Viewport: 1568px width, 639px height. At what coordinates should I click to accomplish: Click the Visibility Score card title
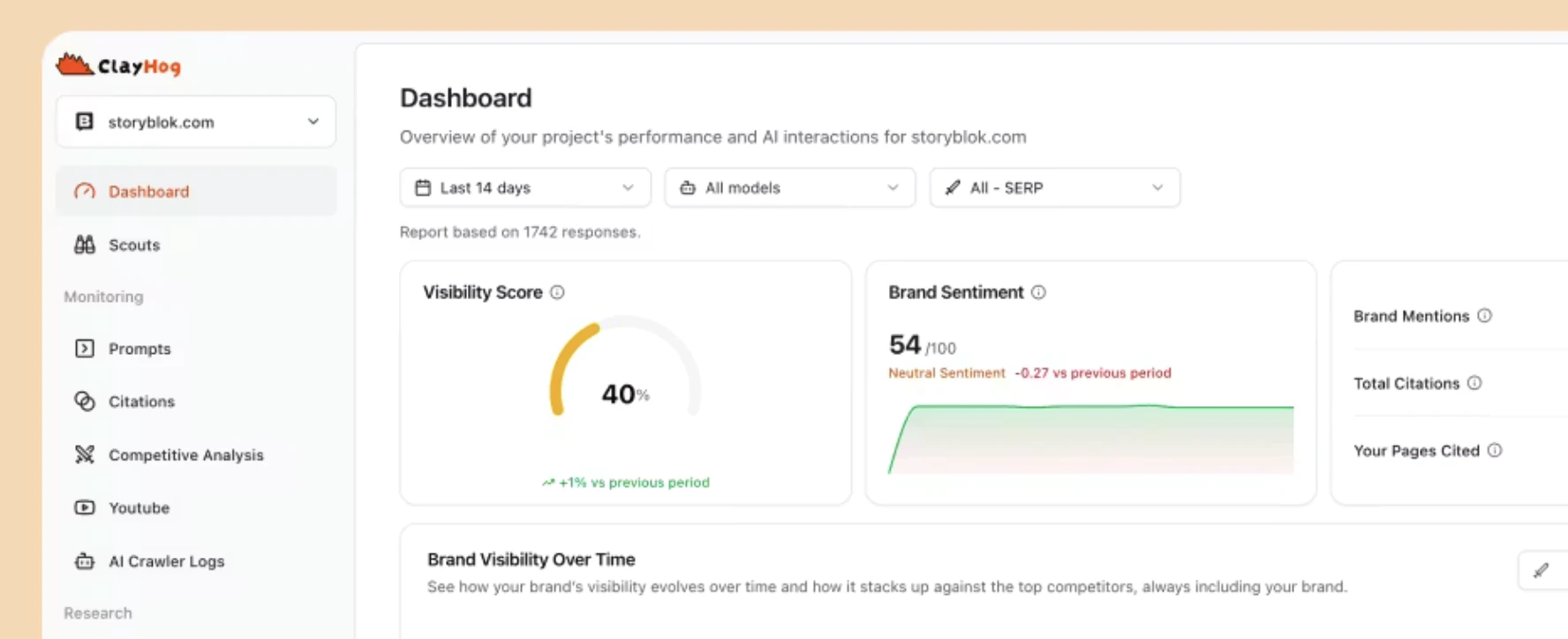pos(483,292)
